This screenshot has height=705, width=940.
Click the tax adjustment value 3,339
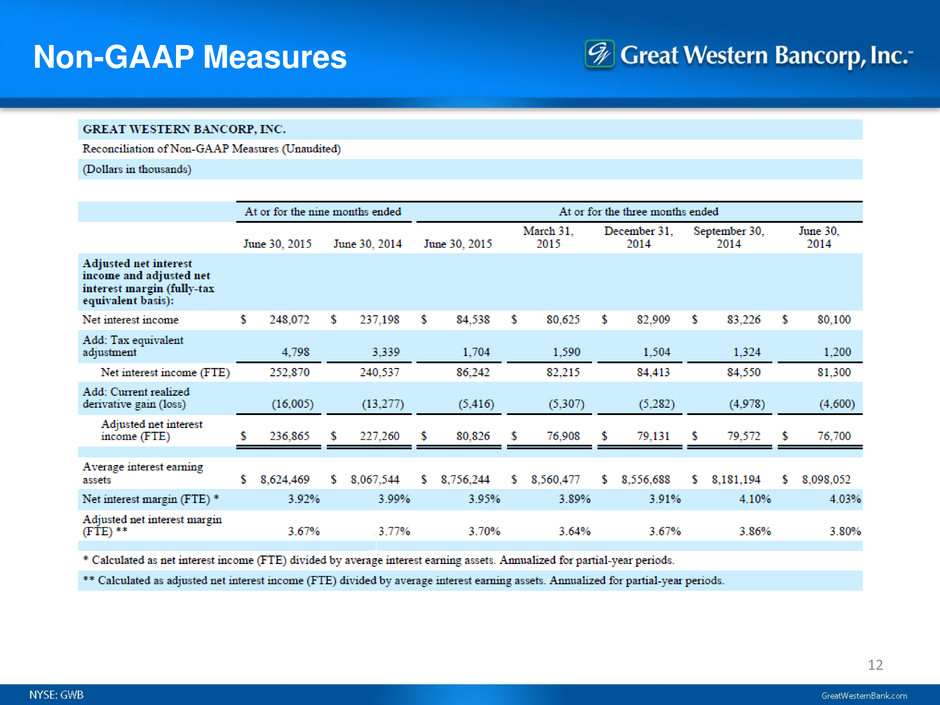tap(385, 352)
